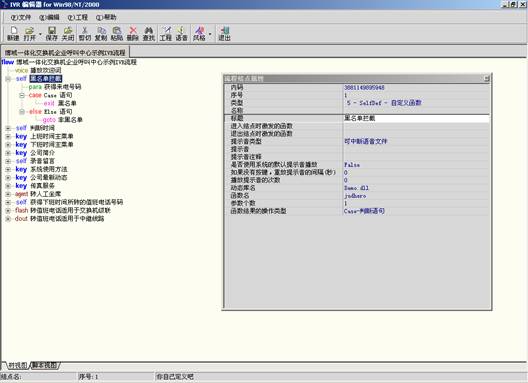Click the 剪切 (Cut) scissors icon
528x383 pixels.
pyautogui.click(x=85, y=34)
